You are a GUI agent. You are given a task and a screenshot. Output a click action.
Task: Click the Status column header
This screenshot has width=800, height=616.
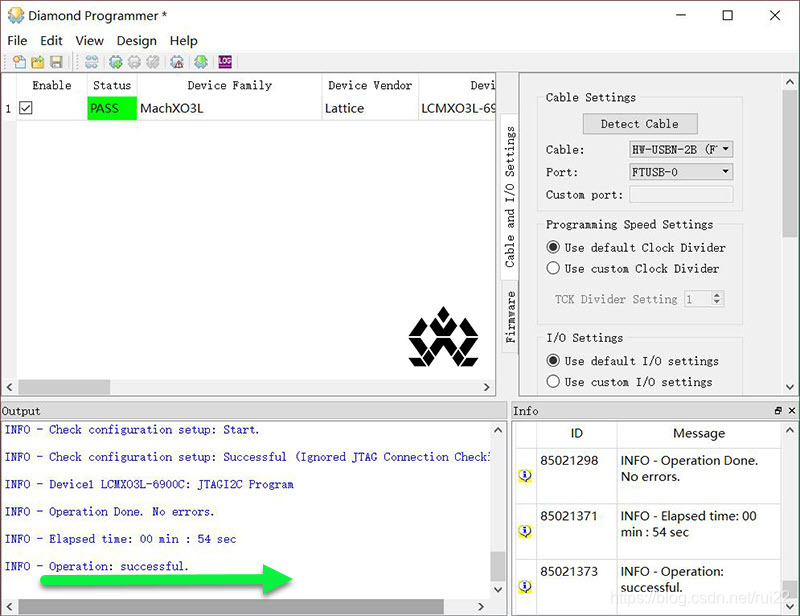tap(112, 85)
